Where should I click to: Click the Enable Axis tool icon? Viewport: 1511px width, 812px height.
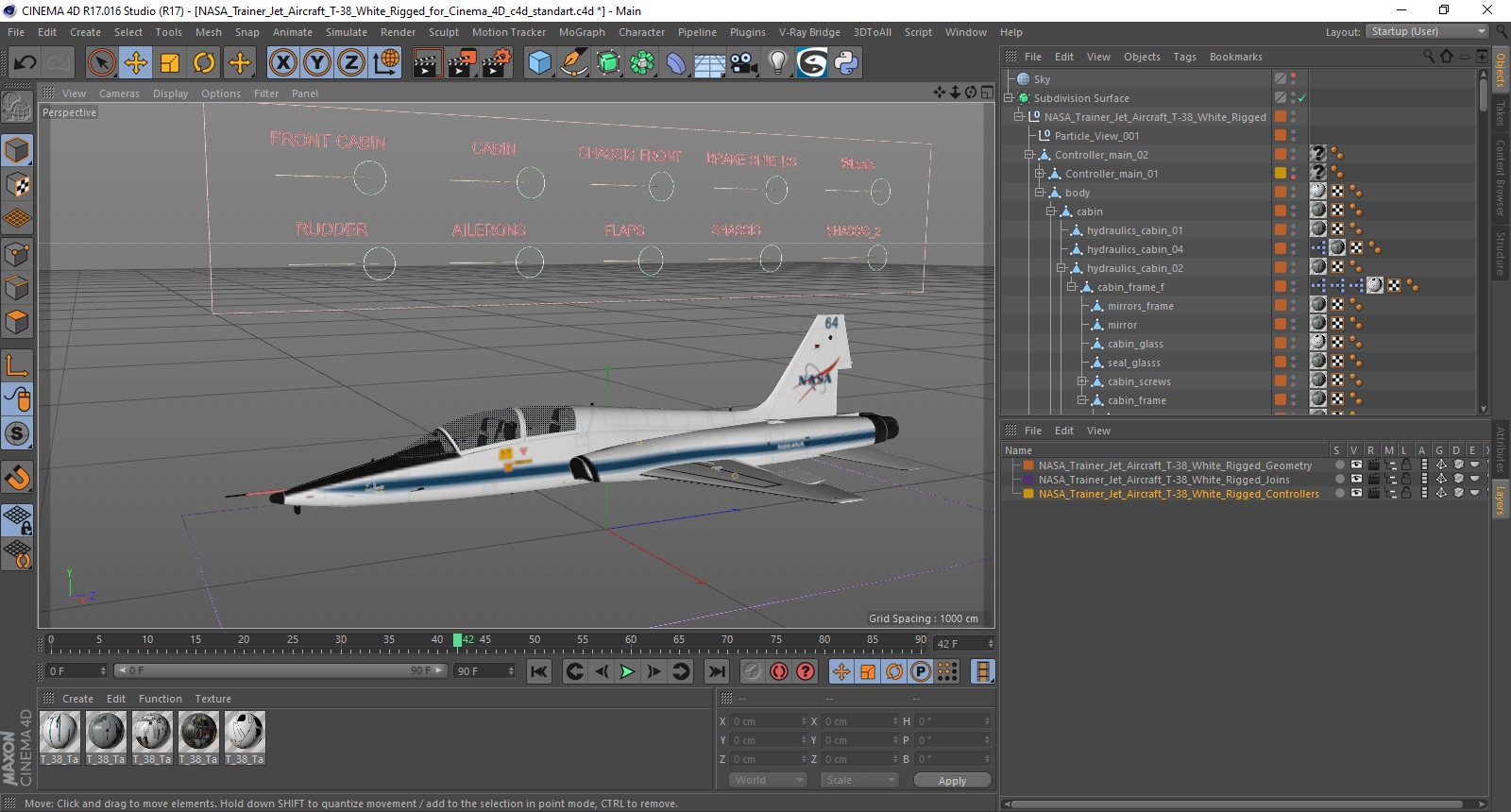(17, 365)
